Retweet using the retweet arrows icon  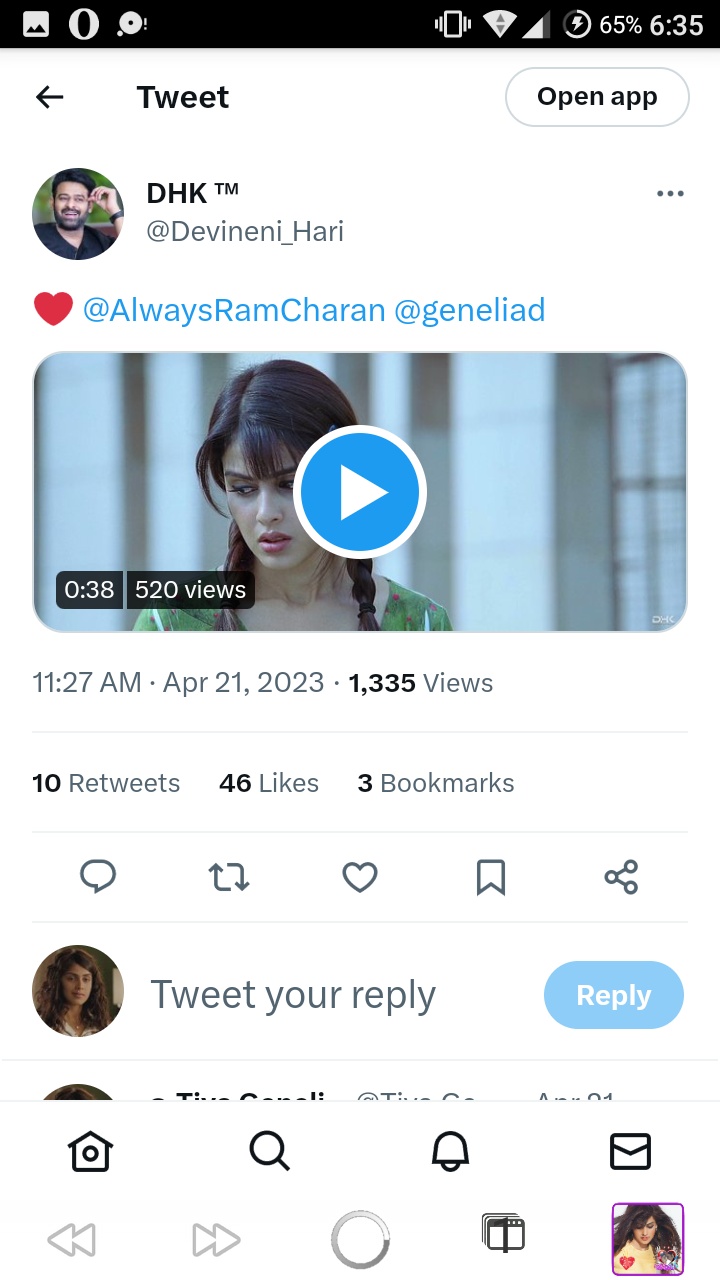(x=229, y=877)
